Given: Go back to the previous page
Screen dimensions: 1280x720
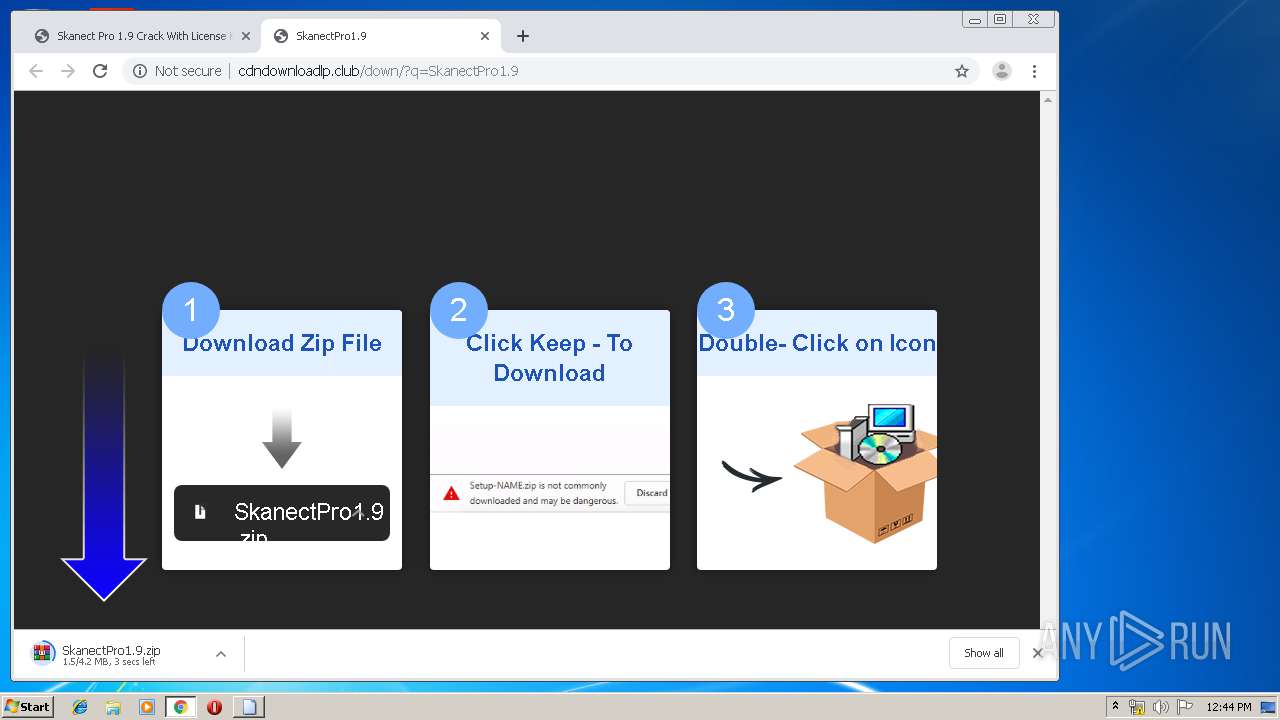Looking at the screenshot, I should tap(36, 71).
